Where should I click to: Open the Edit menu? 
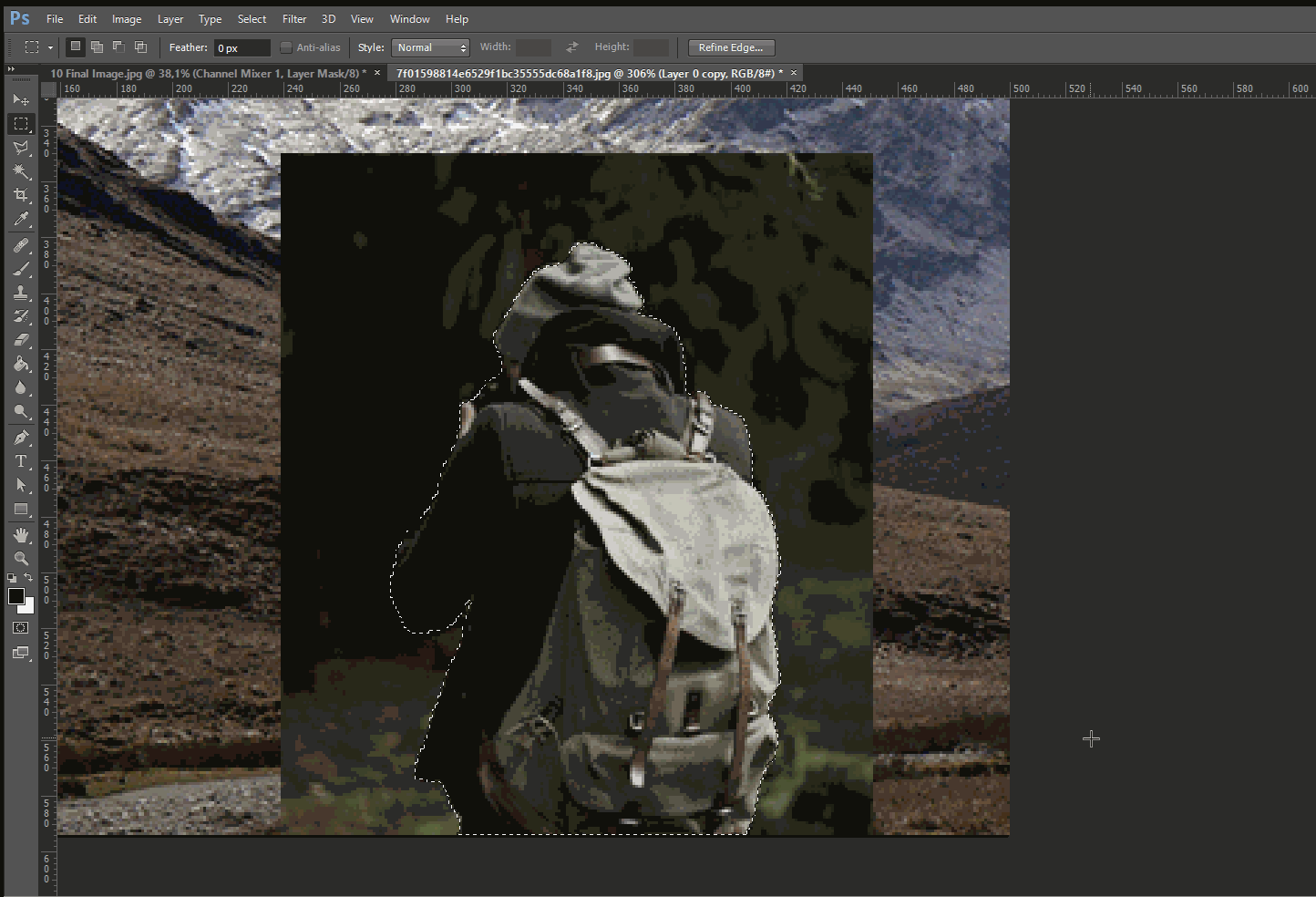coord(87,18)
